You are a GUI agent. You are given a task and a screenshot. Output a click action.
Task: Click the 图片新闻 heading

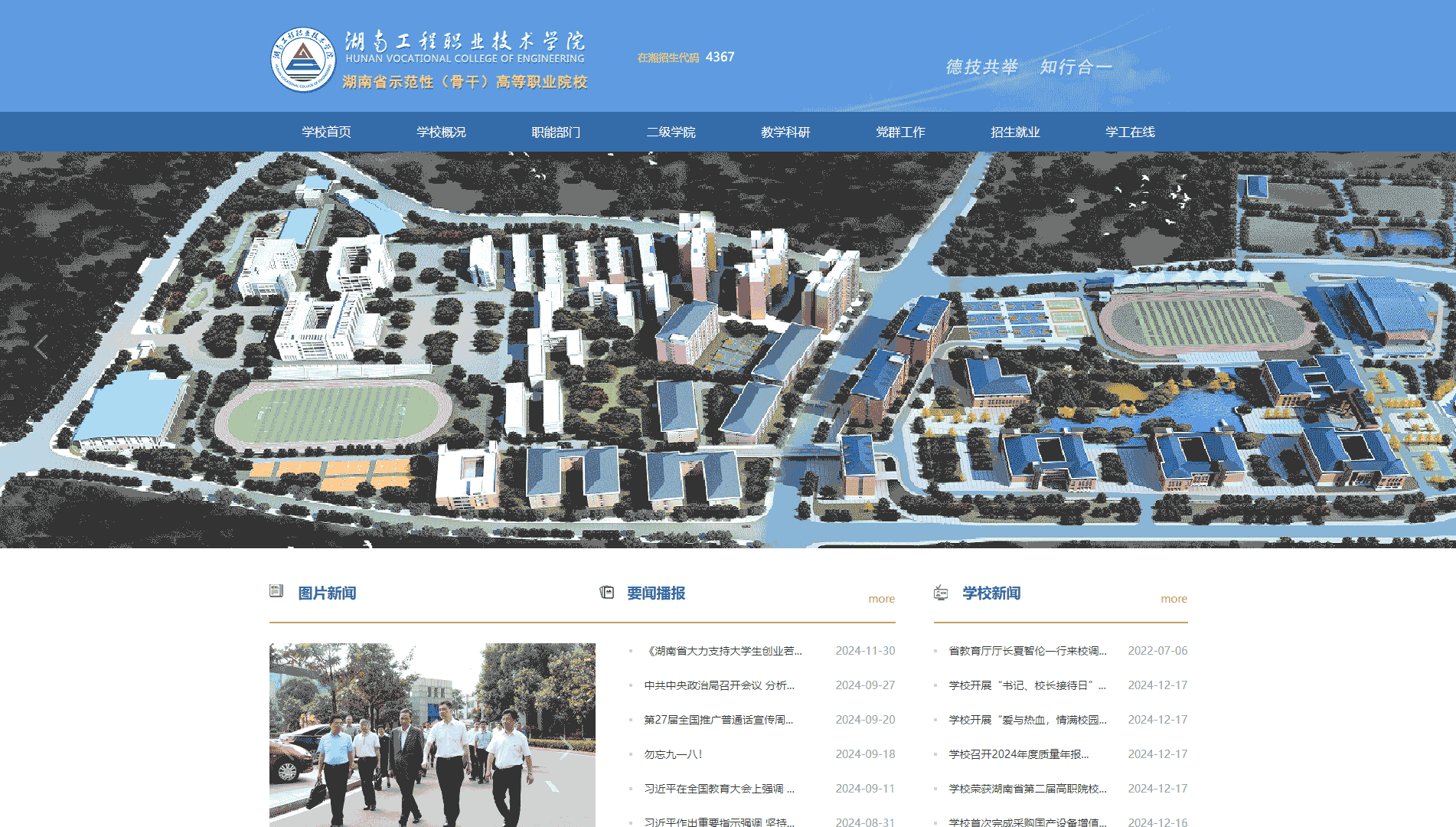click(x=327, y=593)
